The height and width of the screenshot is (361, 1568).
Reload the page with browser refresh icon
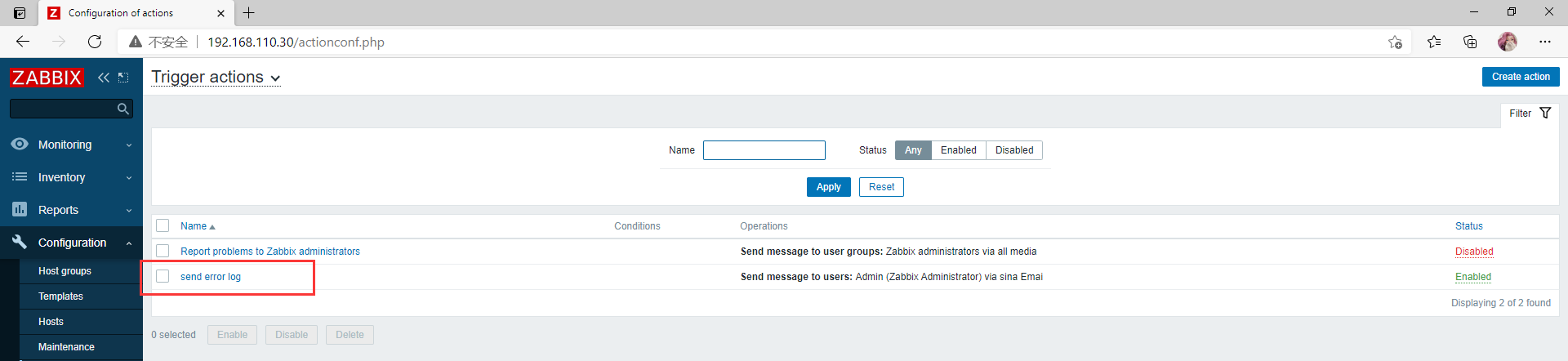[95, 42]
